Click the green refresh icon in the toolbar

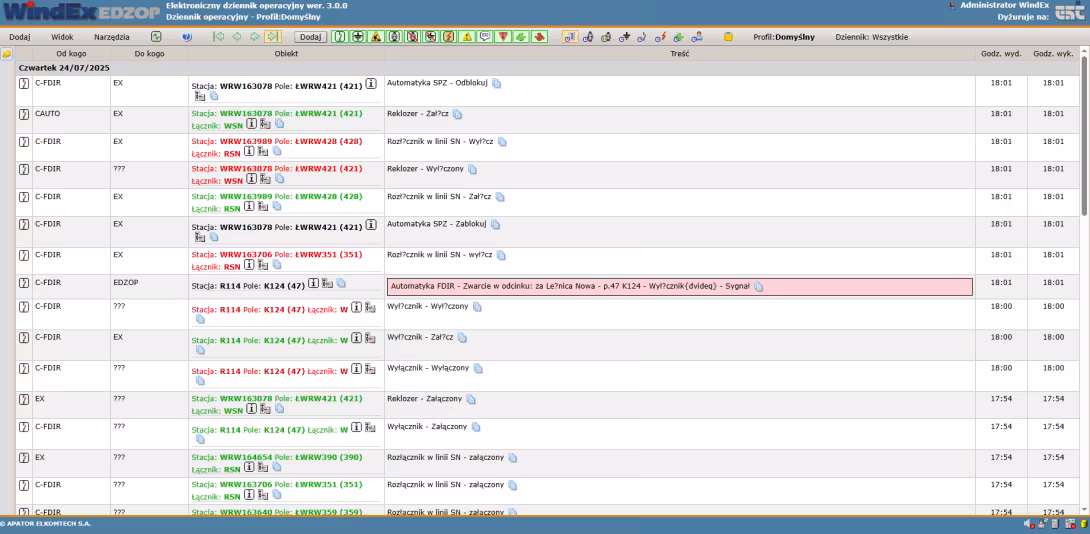point(156,37)
